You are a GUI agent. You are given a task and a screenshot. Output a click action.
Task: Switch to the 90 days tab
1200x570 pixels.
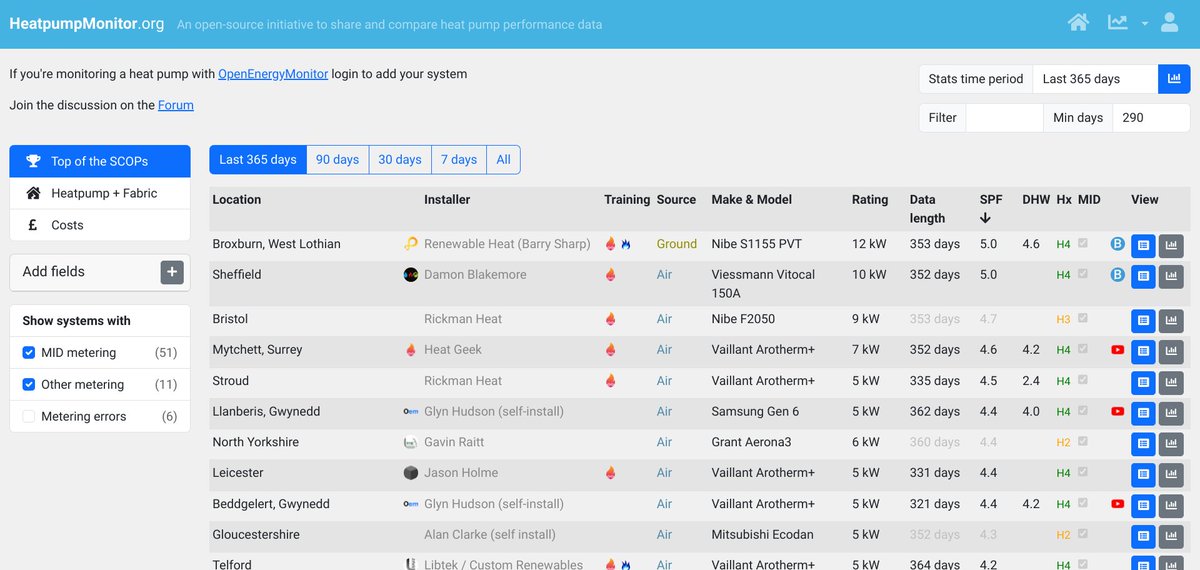click(x=337, y=160)
